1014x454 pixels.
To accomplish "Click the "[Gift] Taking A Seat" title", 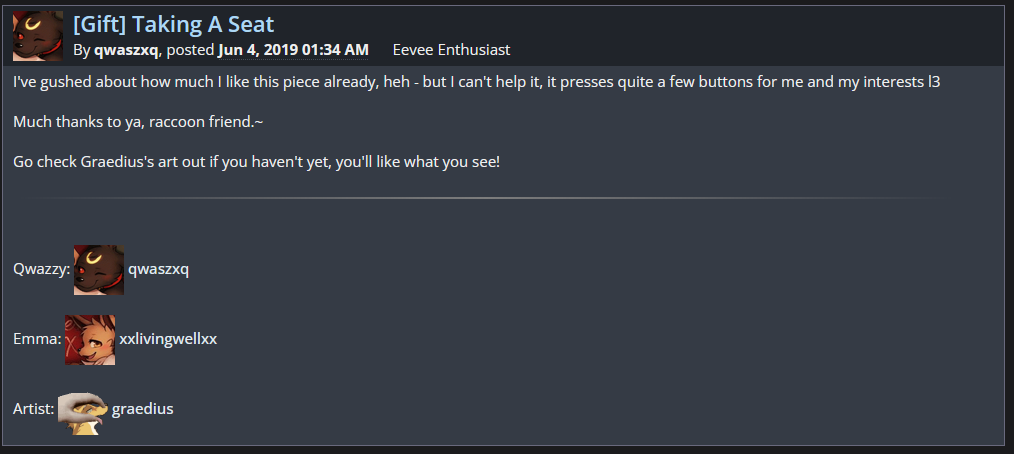I will point(173,24).
